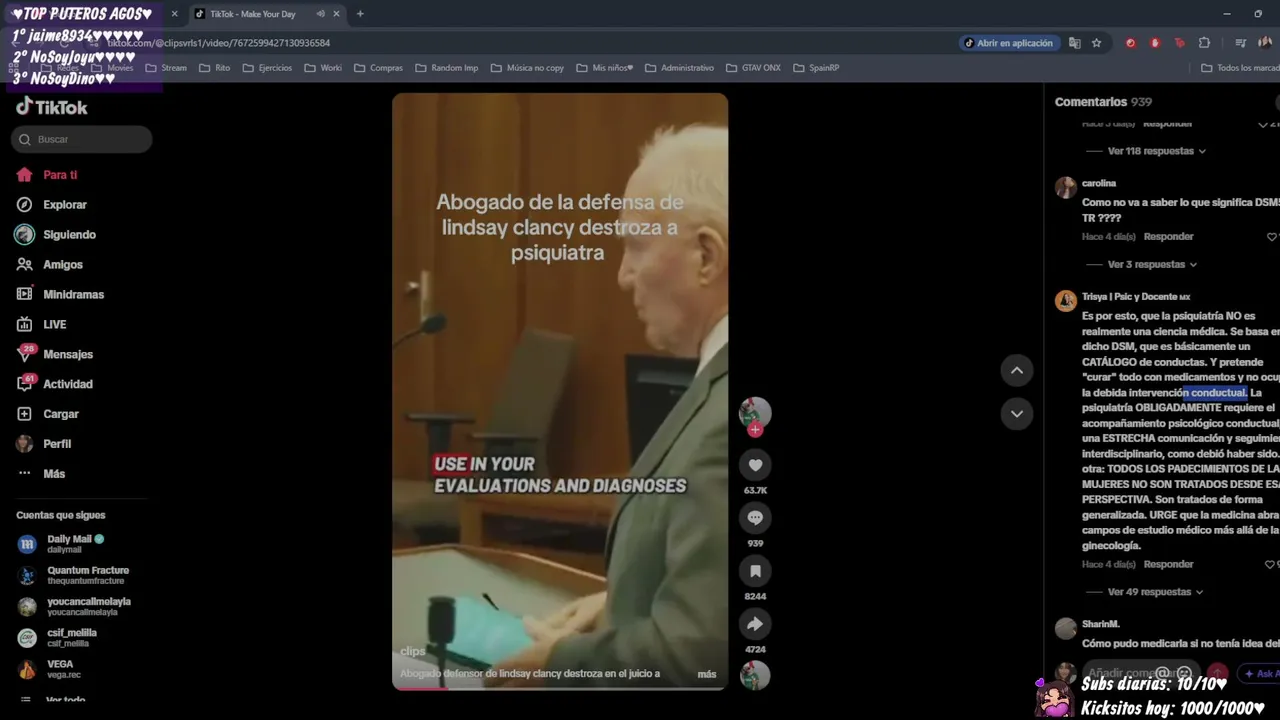
Task: Open SharinM.'s profile name
Action: 1100,625
